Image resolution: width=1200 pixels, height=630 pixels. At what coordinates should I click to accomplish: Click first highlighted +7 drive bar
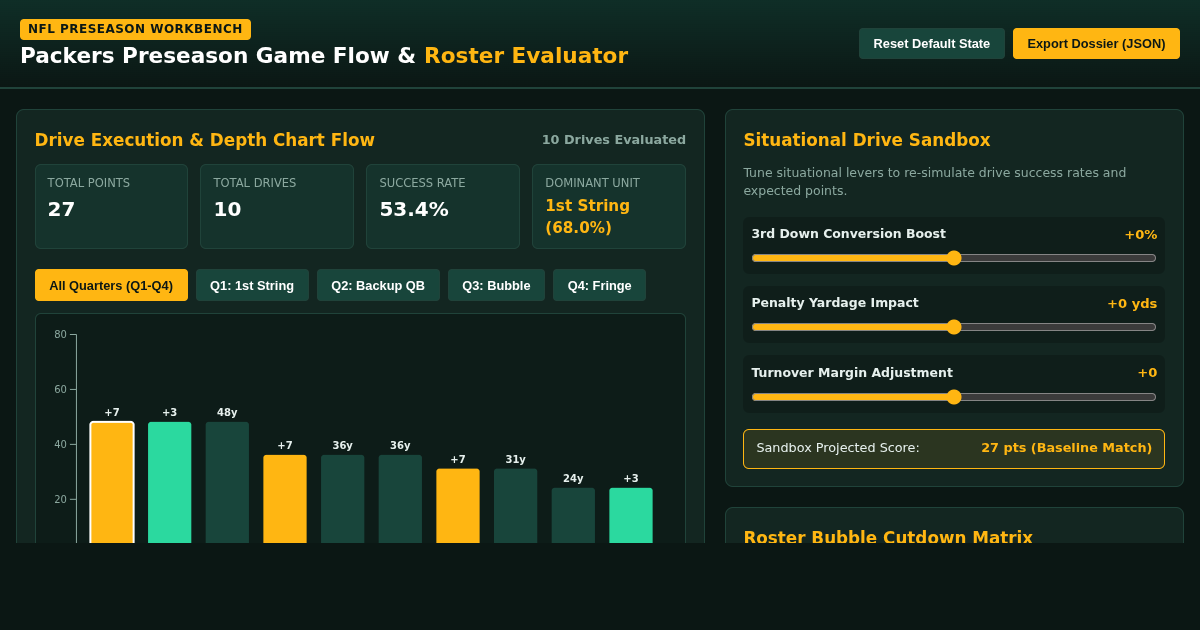click(x=112, y=482)
